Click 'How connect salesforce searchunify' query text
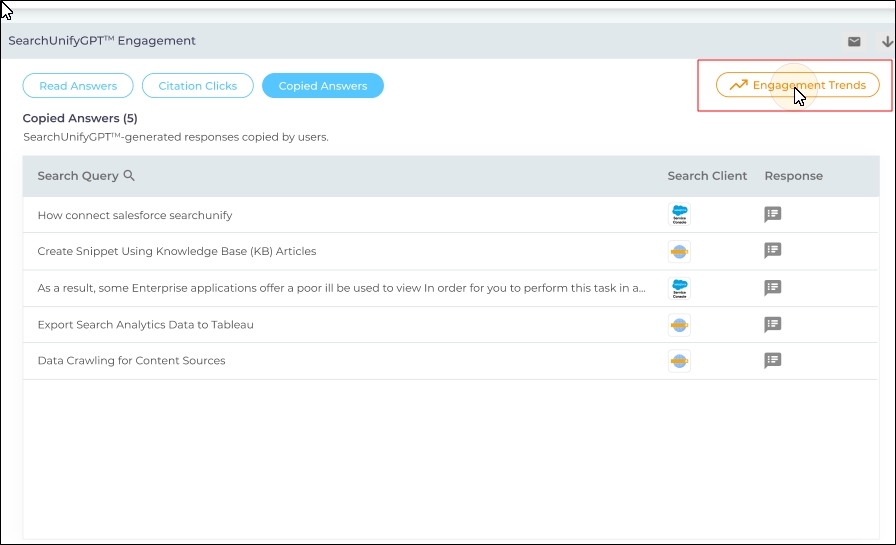896x545 pixels. 135,215
